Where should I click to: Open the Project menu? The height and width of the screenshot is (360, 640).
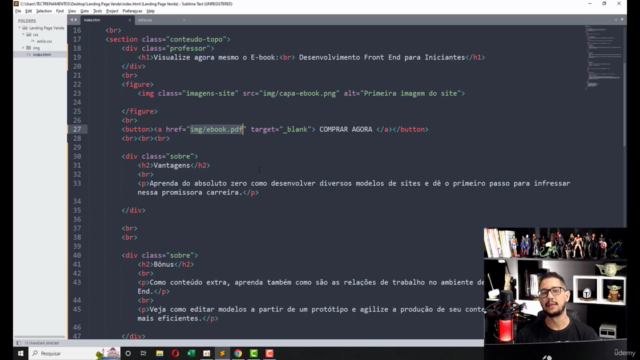tap(112, 11)
